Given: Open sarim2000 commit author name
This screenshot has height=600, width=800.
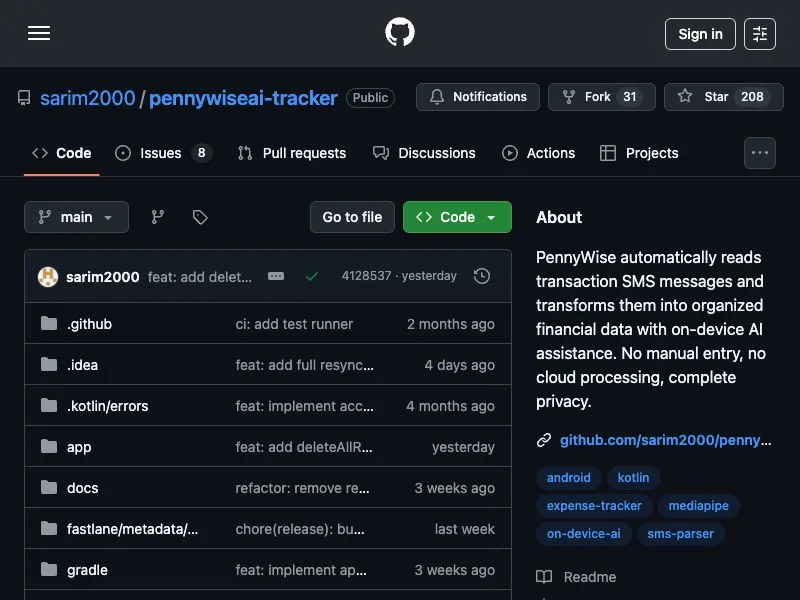Looking at the screenshot, I should (103, 277).
